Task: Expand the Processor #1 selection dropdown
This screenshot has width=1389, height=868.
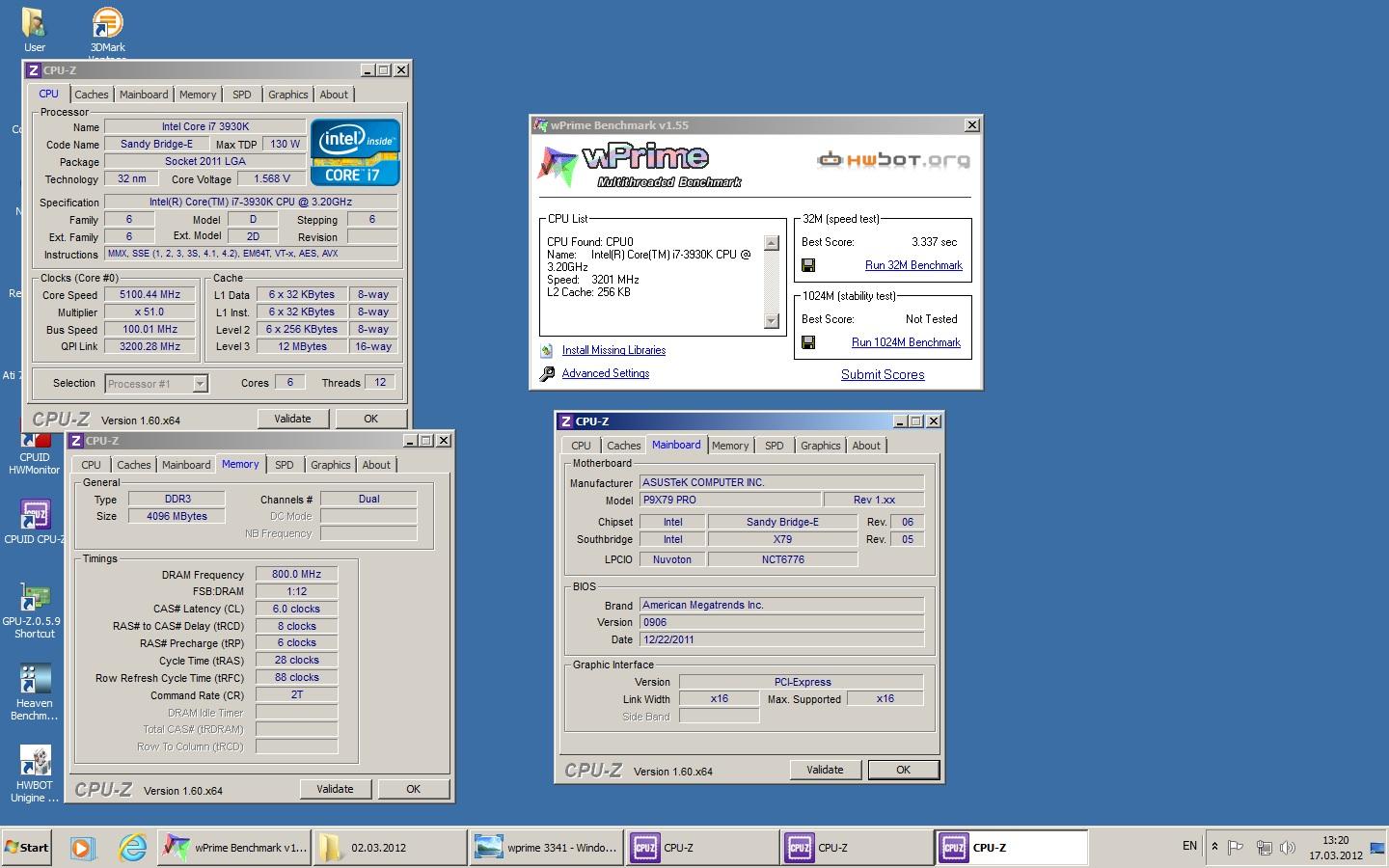Action: click(x=200, y=384)
